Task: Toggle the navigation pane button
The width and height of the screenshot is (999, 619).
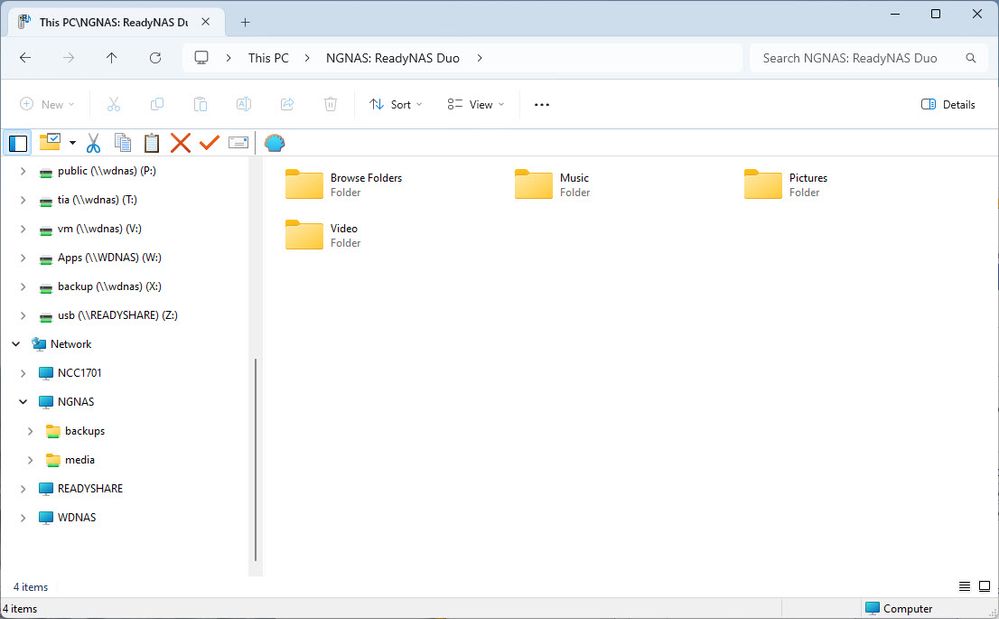Action: (x=18, y=143)
